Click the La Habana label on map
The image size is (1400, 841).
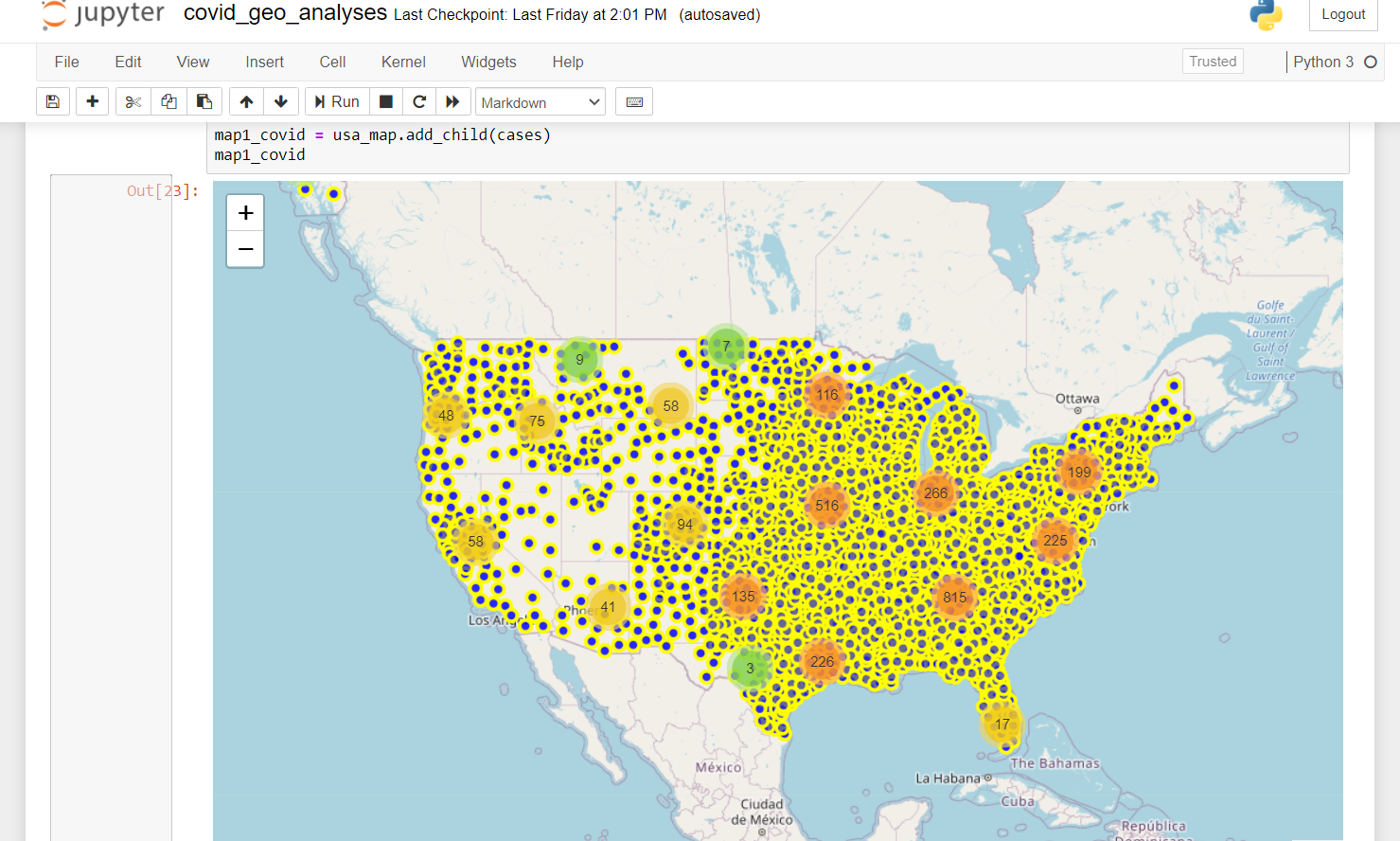coord(948,778)
